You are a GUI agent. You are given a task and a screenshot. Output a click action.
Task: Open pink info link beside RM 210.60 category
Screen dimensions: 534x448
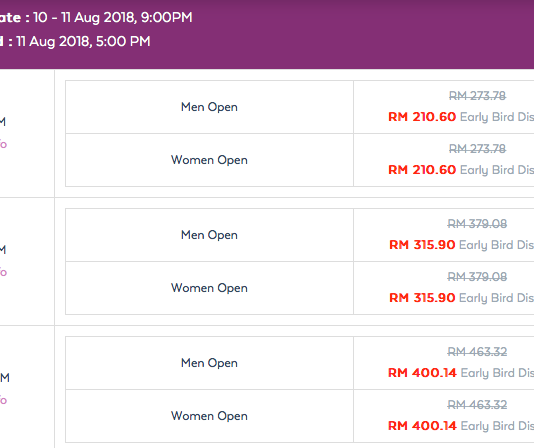coord(3,144)
